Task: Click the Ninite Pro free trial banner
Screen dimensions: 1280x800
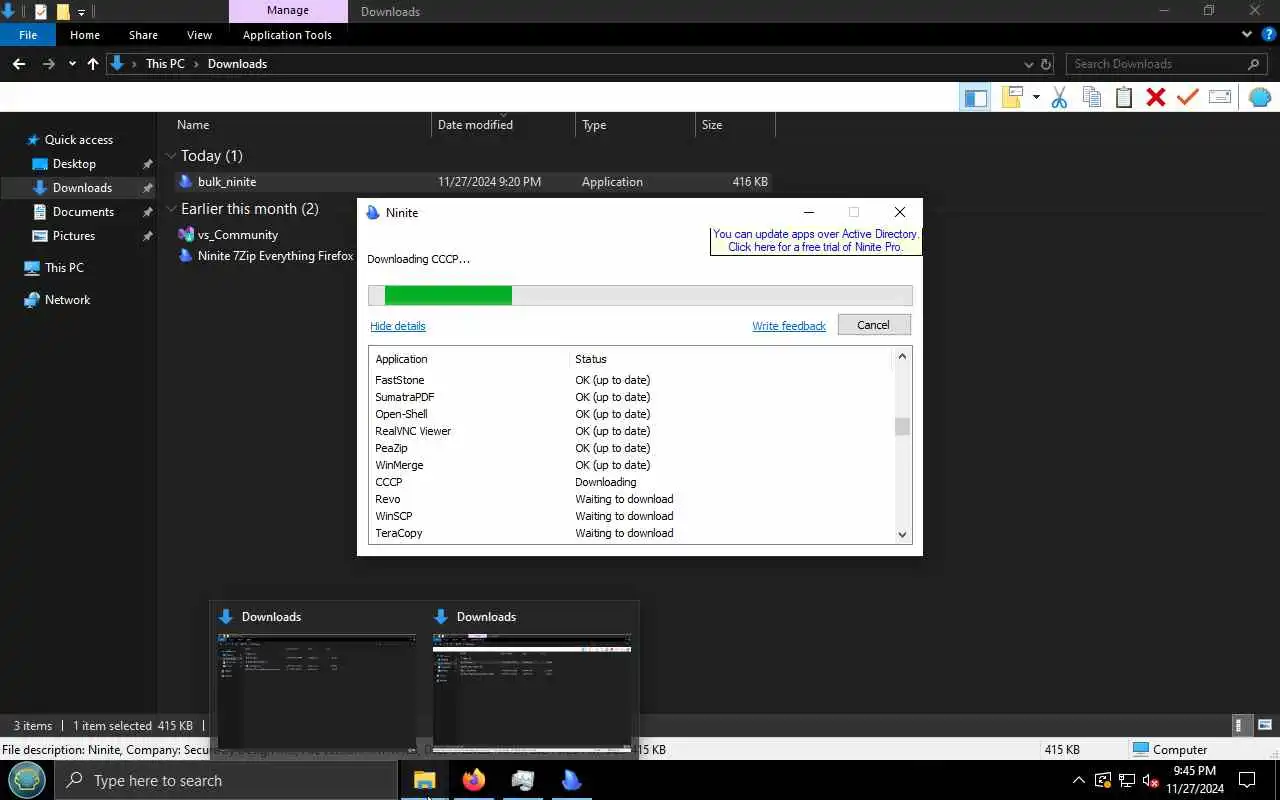Action: click(x=816, y=241)
